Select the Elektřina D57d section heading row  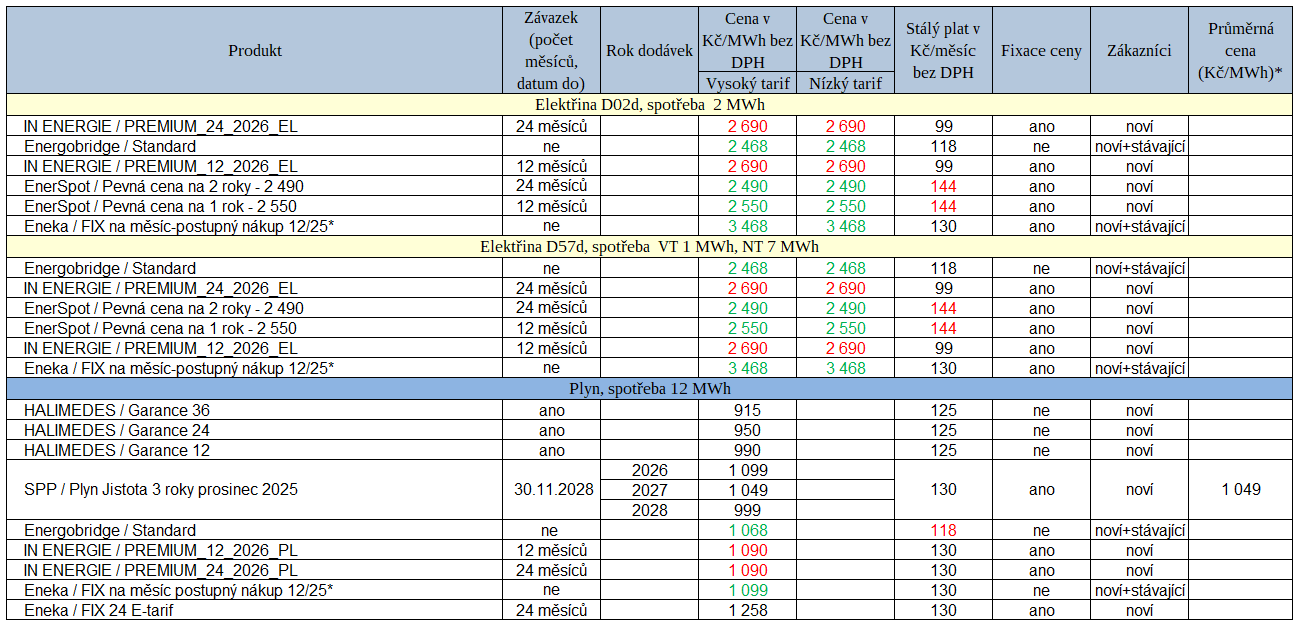click(x=649, y=247)
